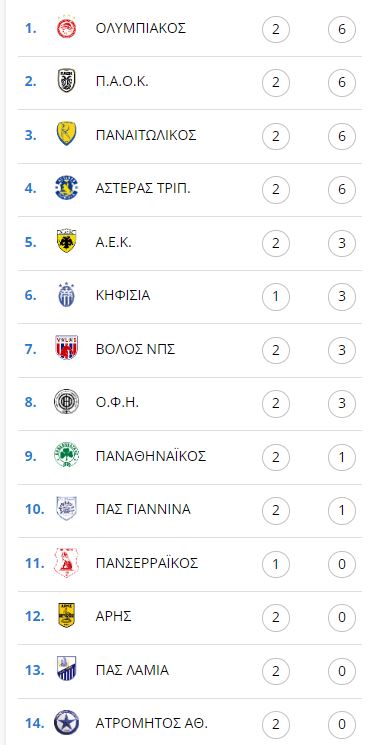Click the ΟΛΥΜΠΙΑΚΟΣ team name

141,29
